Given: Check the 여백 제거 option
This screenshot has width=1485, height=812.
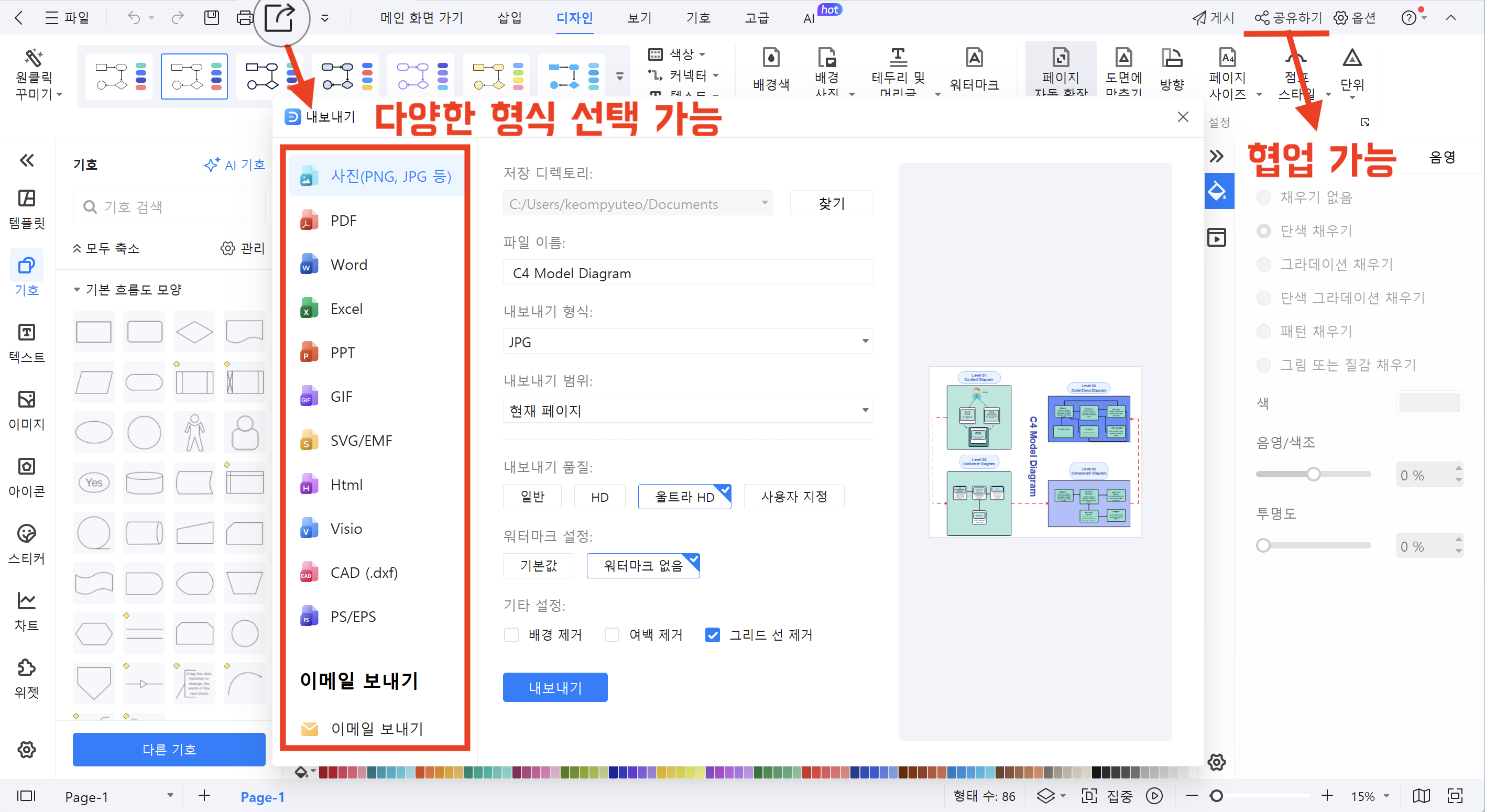Looking at the screenshot, I should (612, 634).
